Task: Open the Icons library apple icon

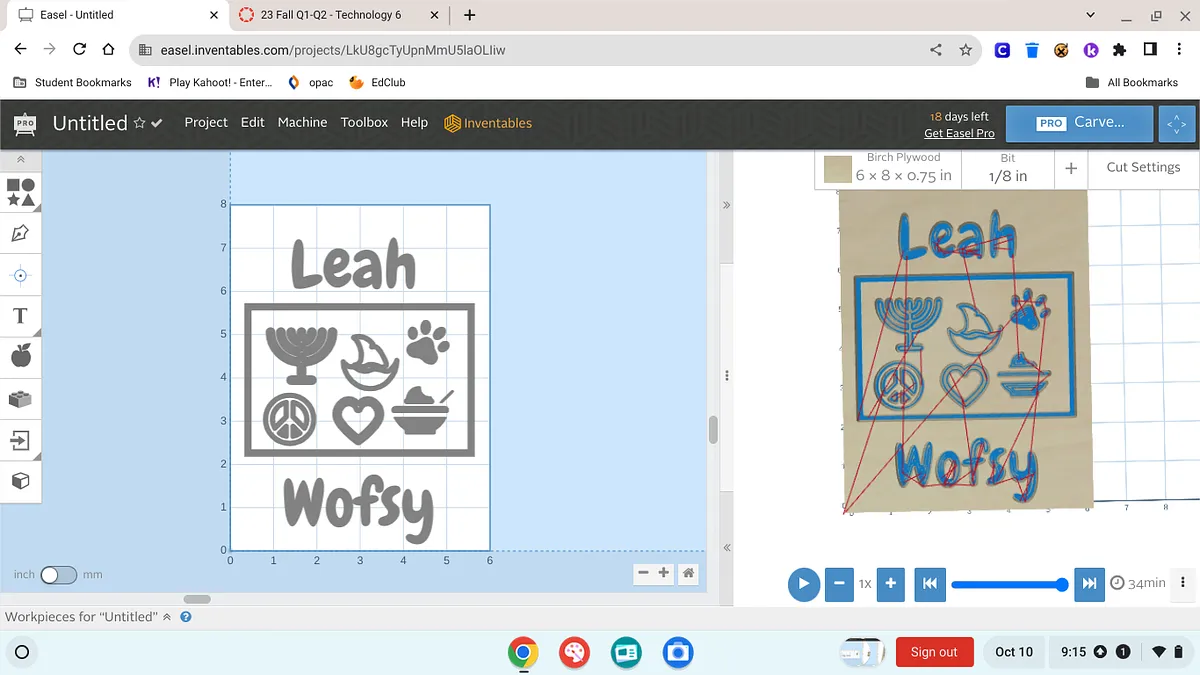Action: [x=21, y=356]
